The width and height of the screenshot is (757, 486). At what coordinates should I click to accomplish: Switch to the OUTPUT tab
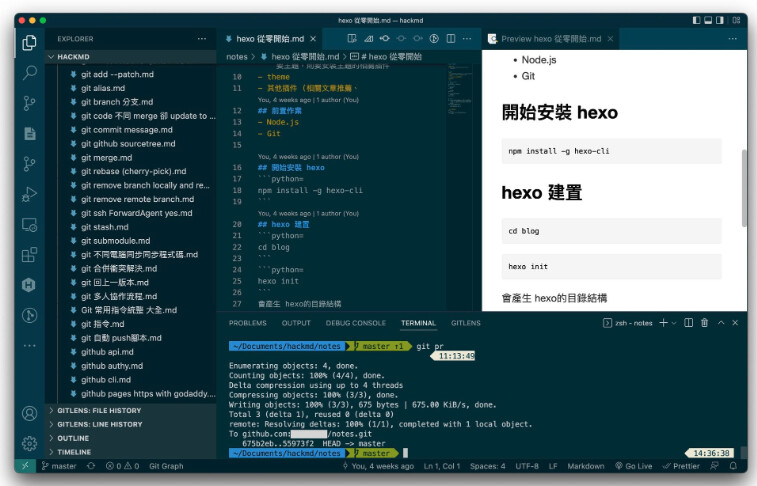296,323
